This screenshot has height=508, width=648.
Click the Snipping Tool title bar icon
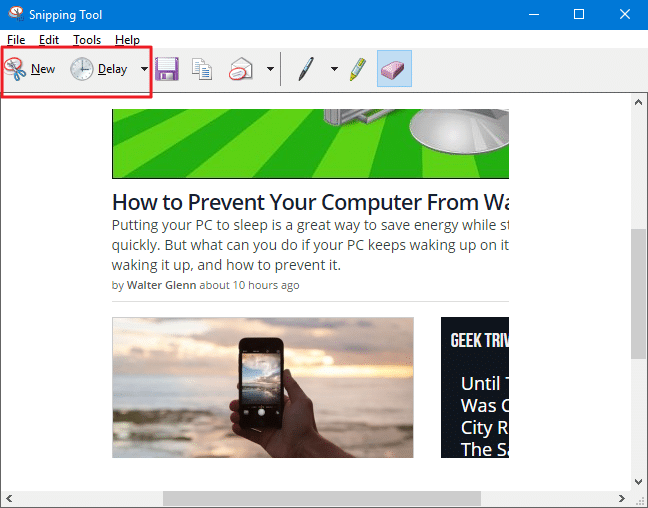[15, 15]
